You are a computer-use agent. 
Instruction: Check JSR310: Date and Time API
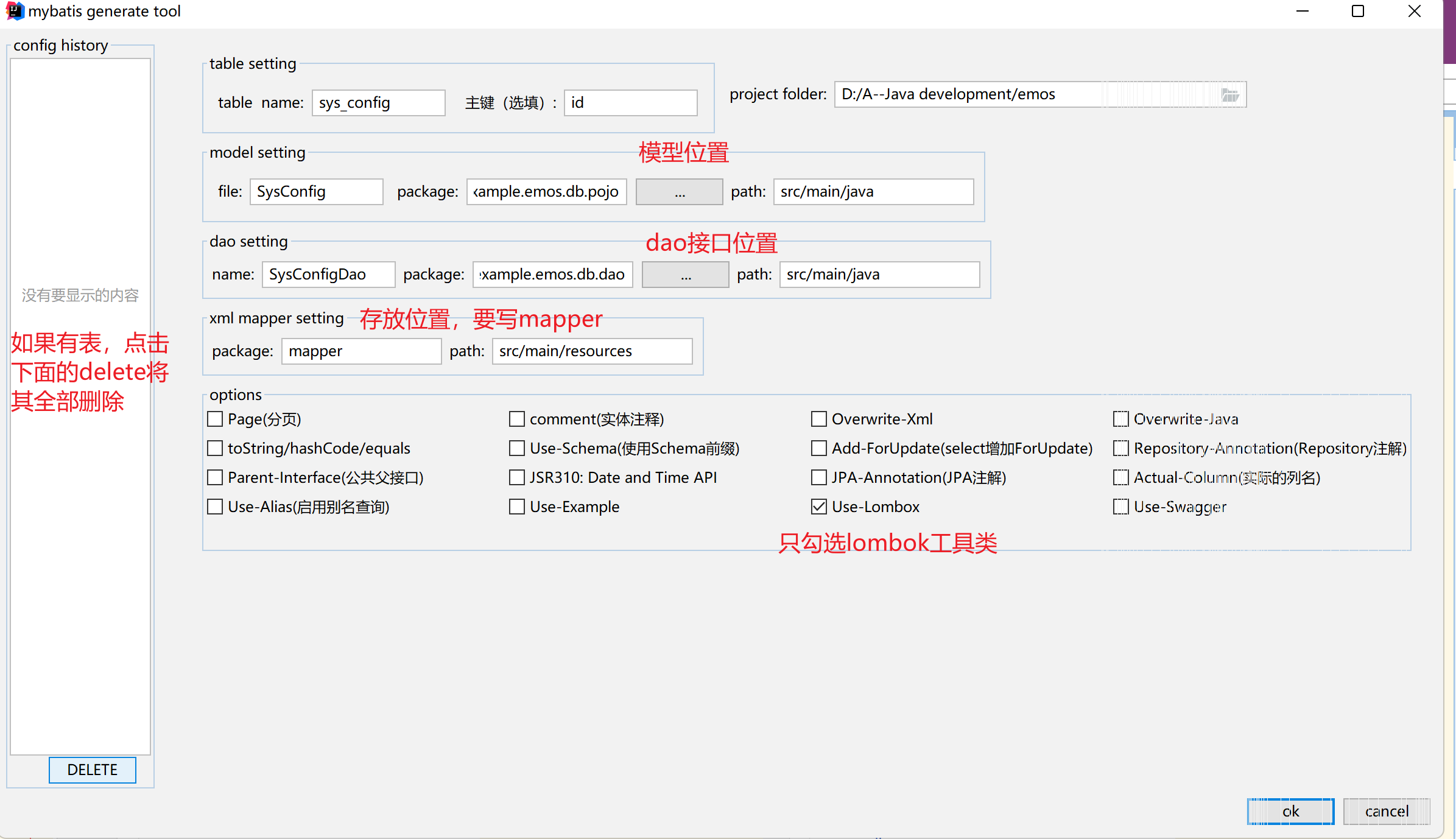pos(517,477)
